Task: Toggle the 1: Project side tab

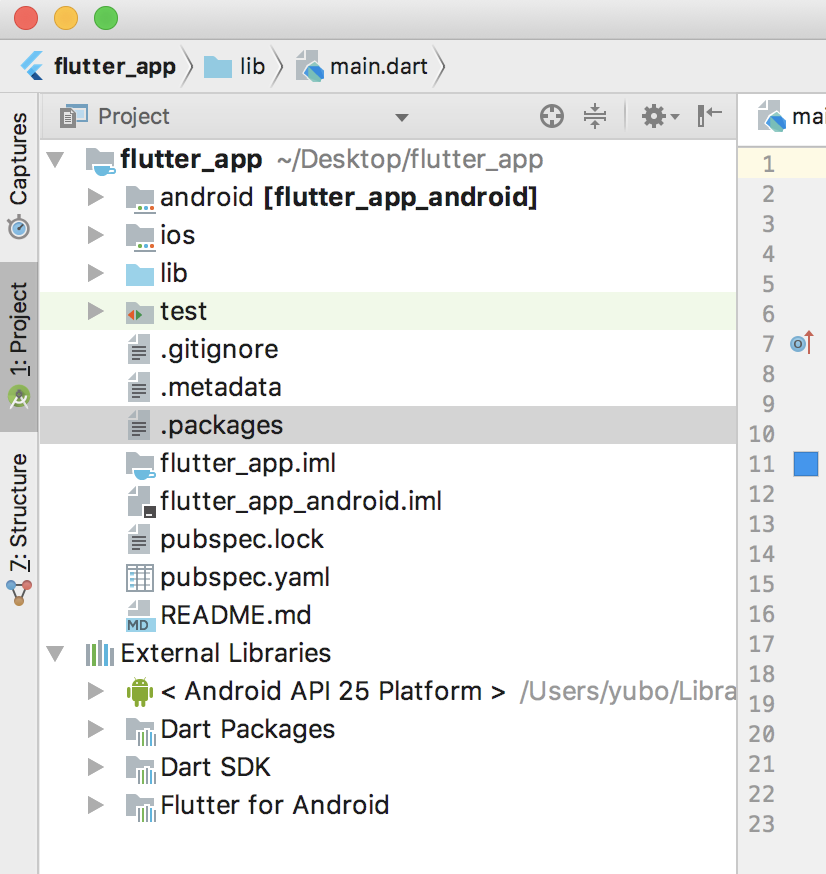Action: coord(19,346)
